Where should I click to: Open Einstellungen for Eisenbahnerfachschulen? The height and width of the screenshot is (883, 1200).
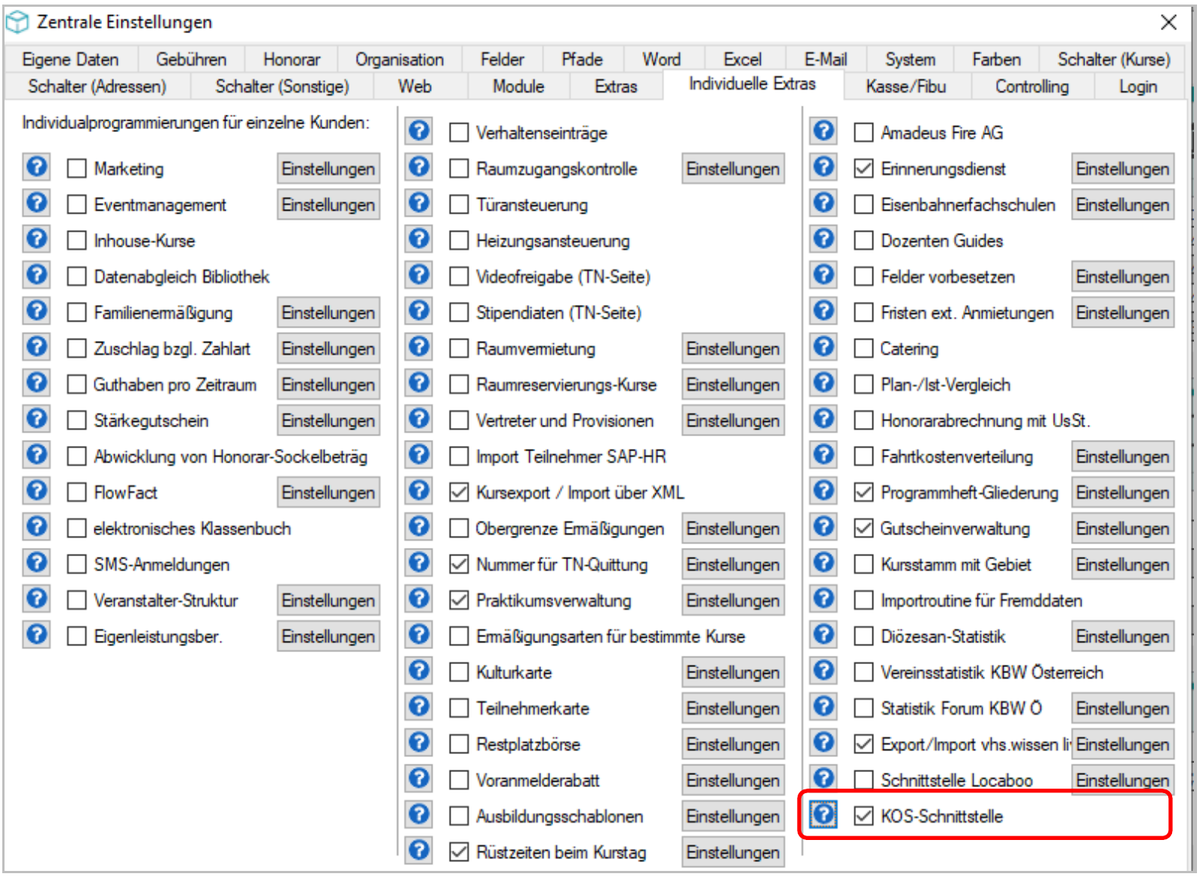(1123, 205)
